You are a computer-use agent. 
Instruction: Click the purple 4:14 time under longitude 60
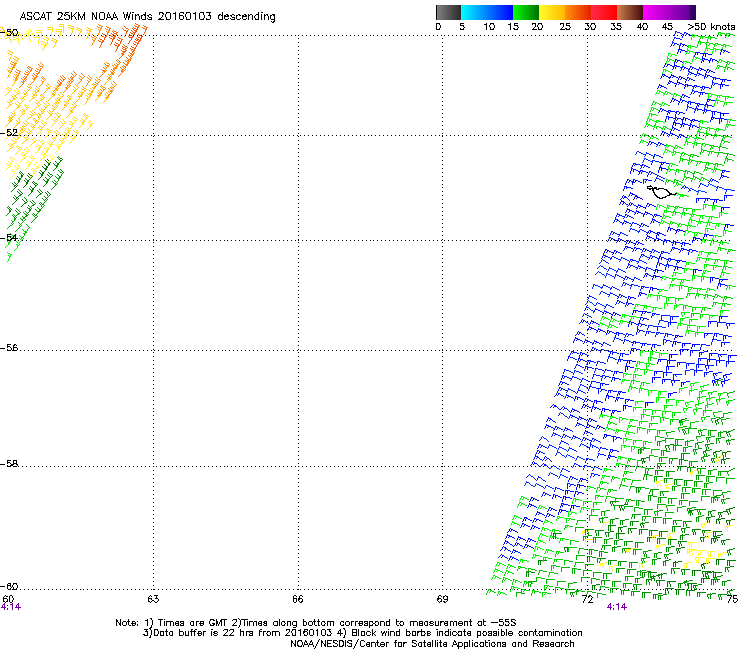tap(10, 607)
